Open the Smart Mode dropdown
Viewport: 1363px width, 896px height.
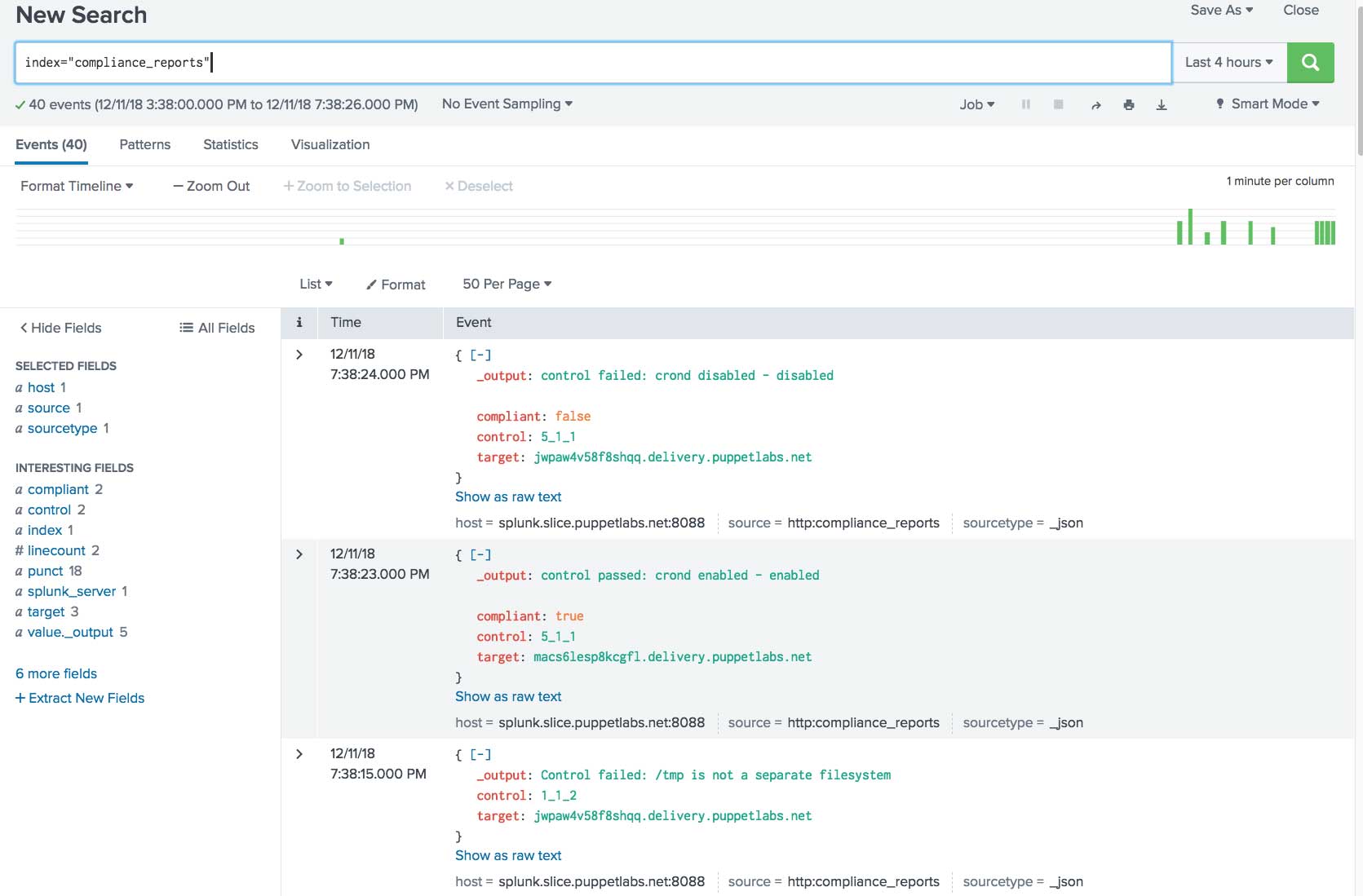click(1268, 104)
